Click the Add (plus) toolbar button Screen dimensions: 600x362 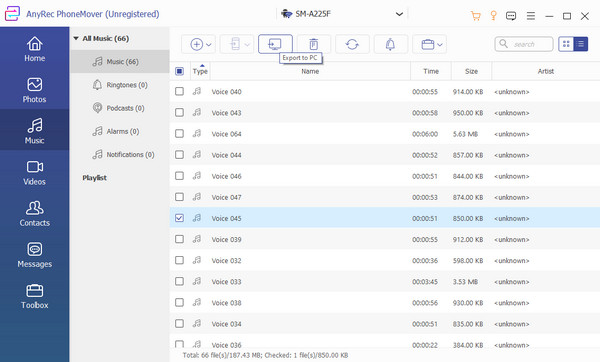tap(196, 44)
